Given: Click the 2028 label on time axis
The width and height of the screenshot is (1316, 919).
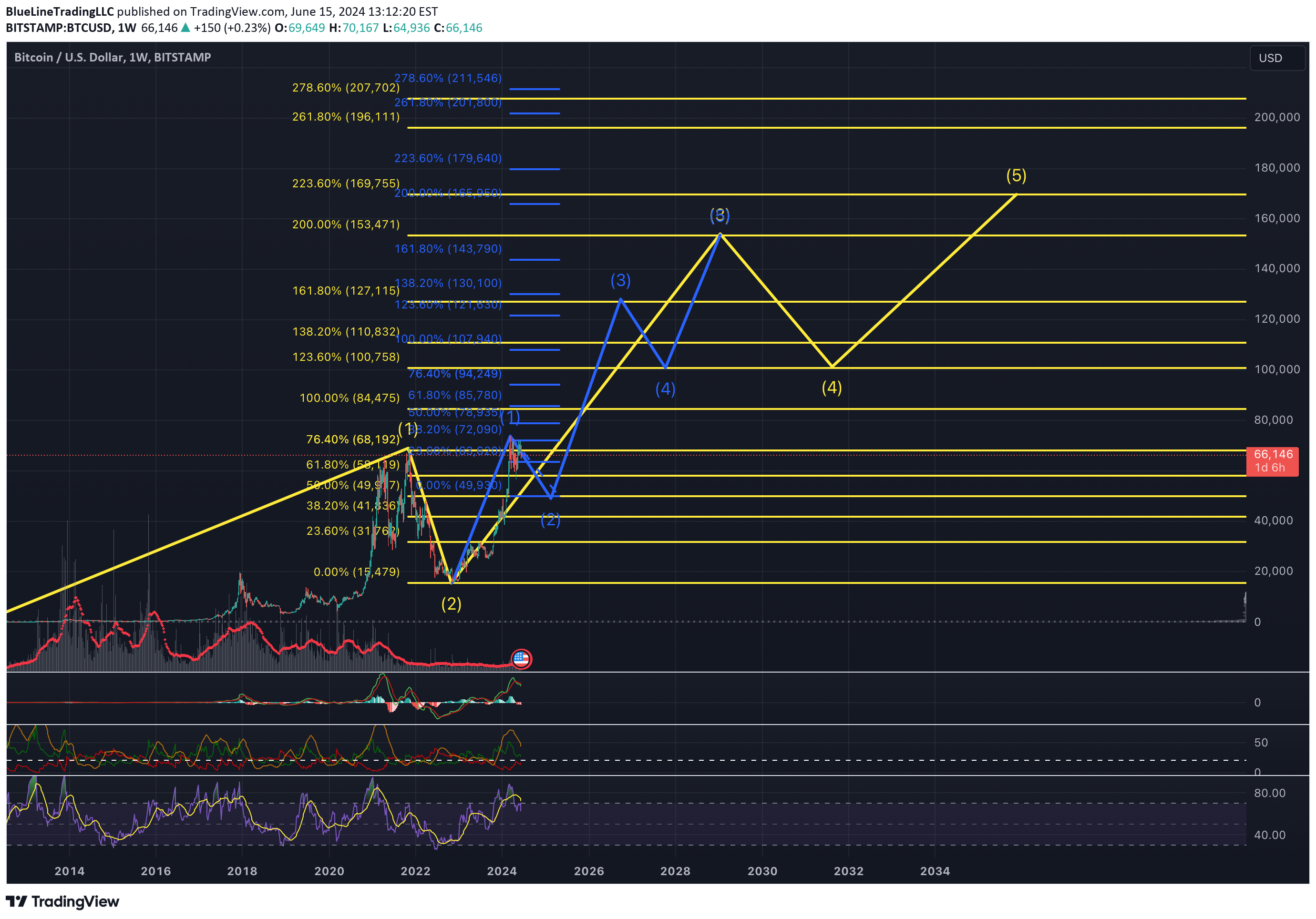Looking at the screenshot, I should pyautogui.click(x=675, y=871).
